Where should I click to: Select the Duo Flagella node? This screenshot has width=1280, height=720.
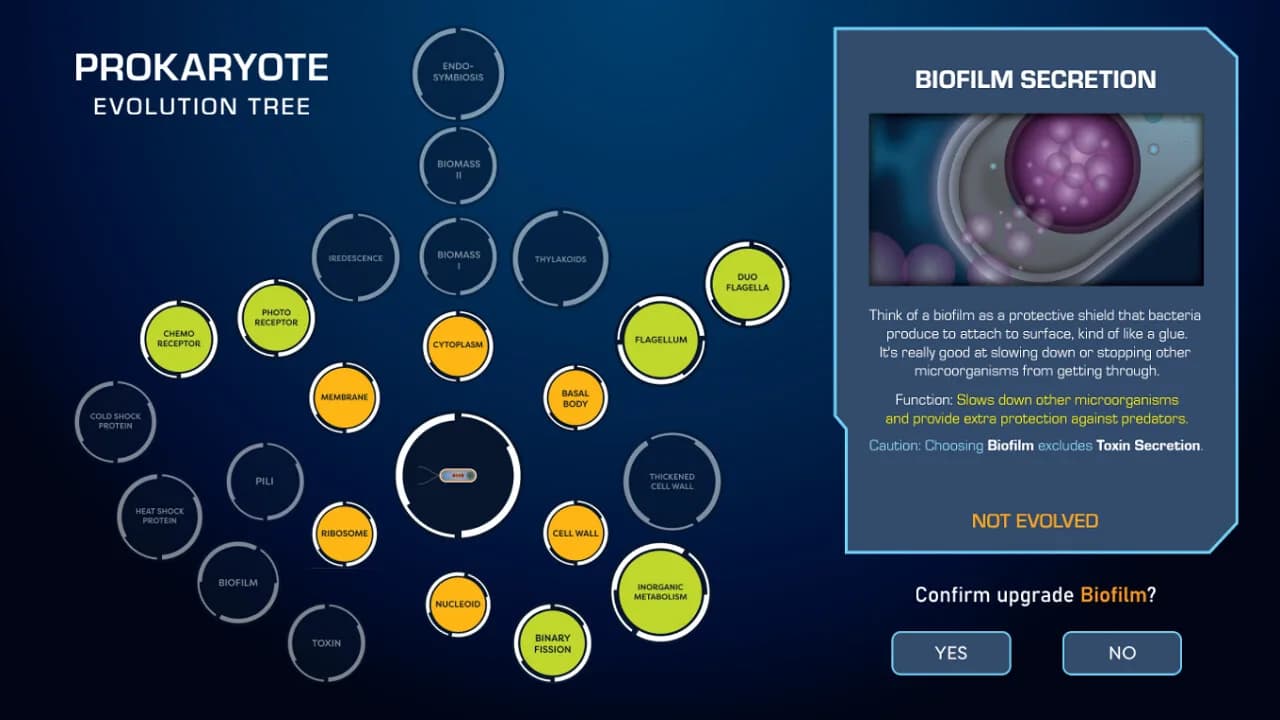click(x=748, y=282)
